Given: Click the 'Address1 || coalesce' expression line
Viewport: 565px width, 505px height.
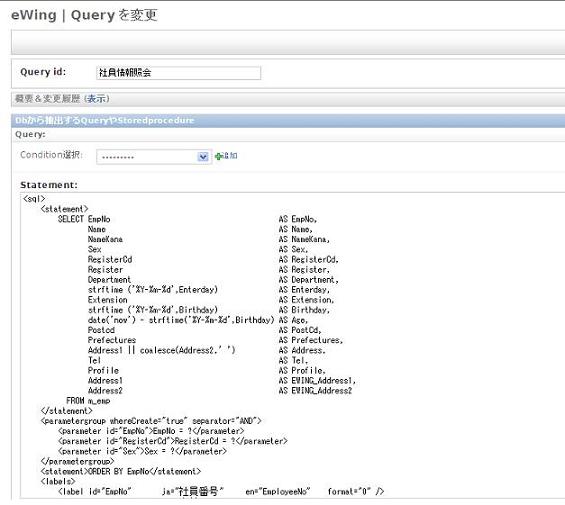Looking at the screenshot, I should [x=161, y=350].
